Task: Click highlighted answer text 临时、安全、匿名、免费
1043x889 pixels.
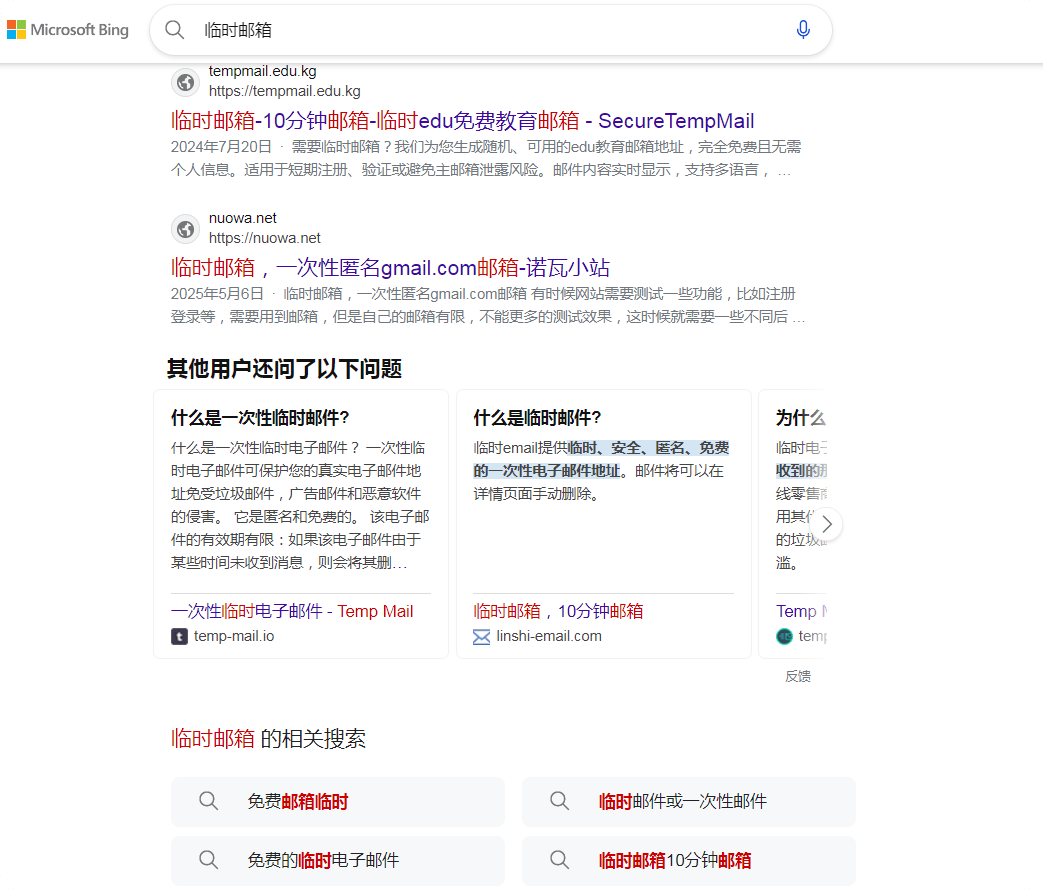Action: click(649, 448)
